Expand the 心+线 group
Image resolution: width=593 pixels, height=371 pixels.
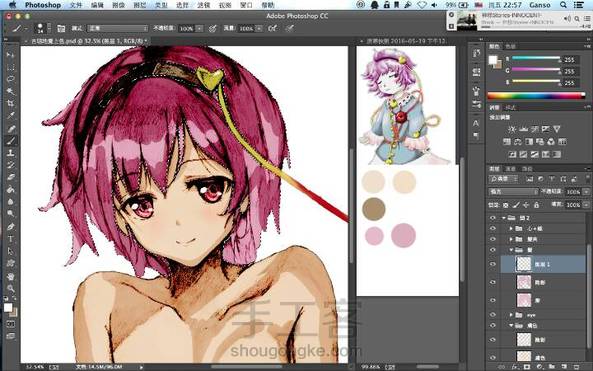(x=511, y=228)
